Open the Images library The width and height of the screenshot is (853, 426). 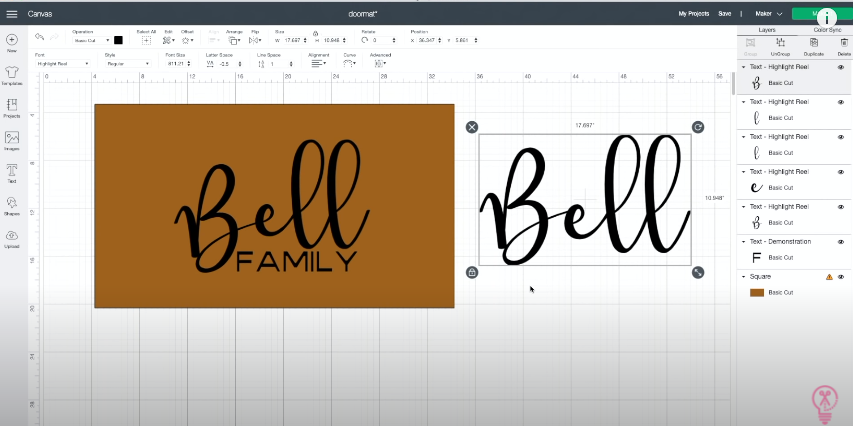point(11,138)
